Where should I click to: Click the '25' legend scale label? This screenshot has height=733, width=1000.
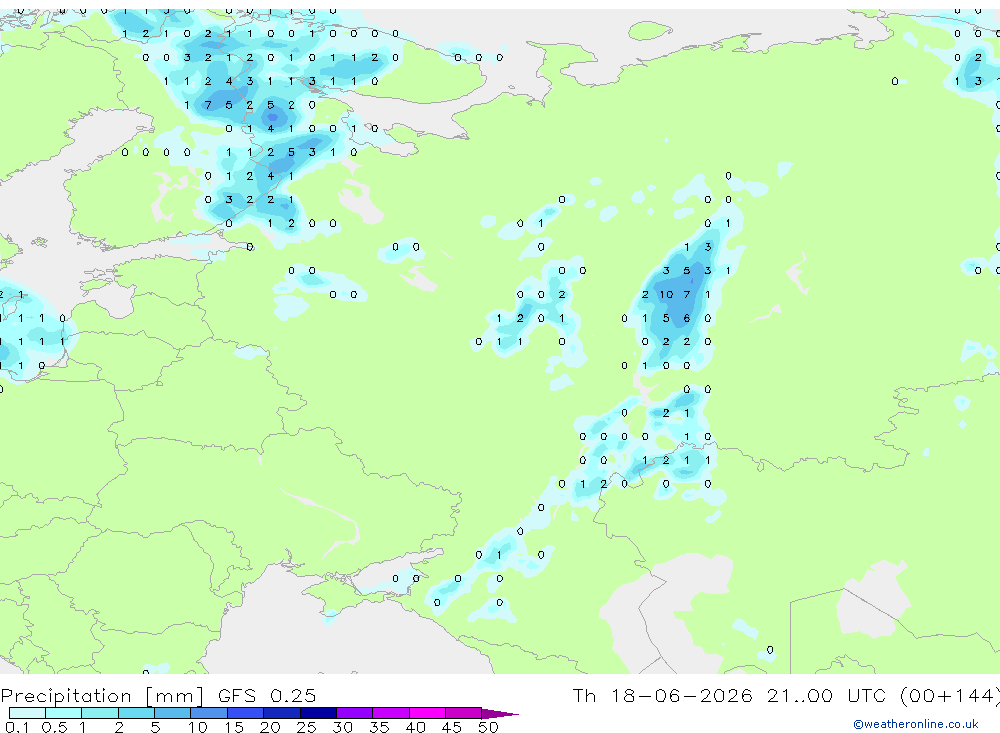[306, 727]
